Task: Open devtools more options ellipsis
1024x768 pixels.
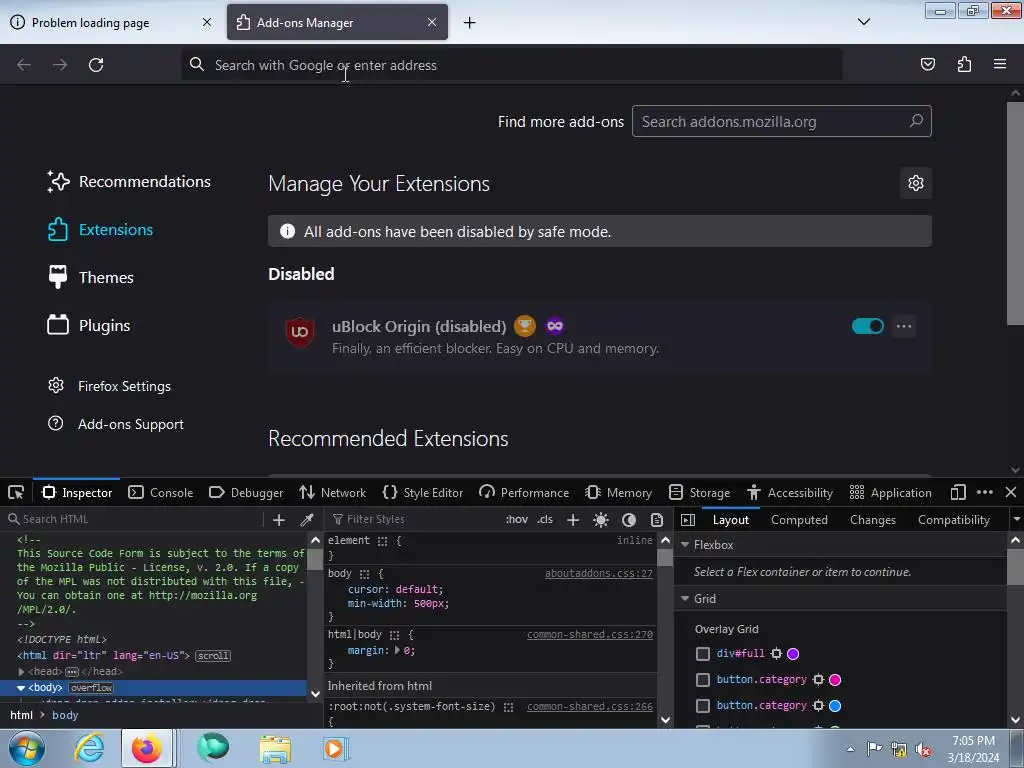Action: click(x=985, y=492)
